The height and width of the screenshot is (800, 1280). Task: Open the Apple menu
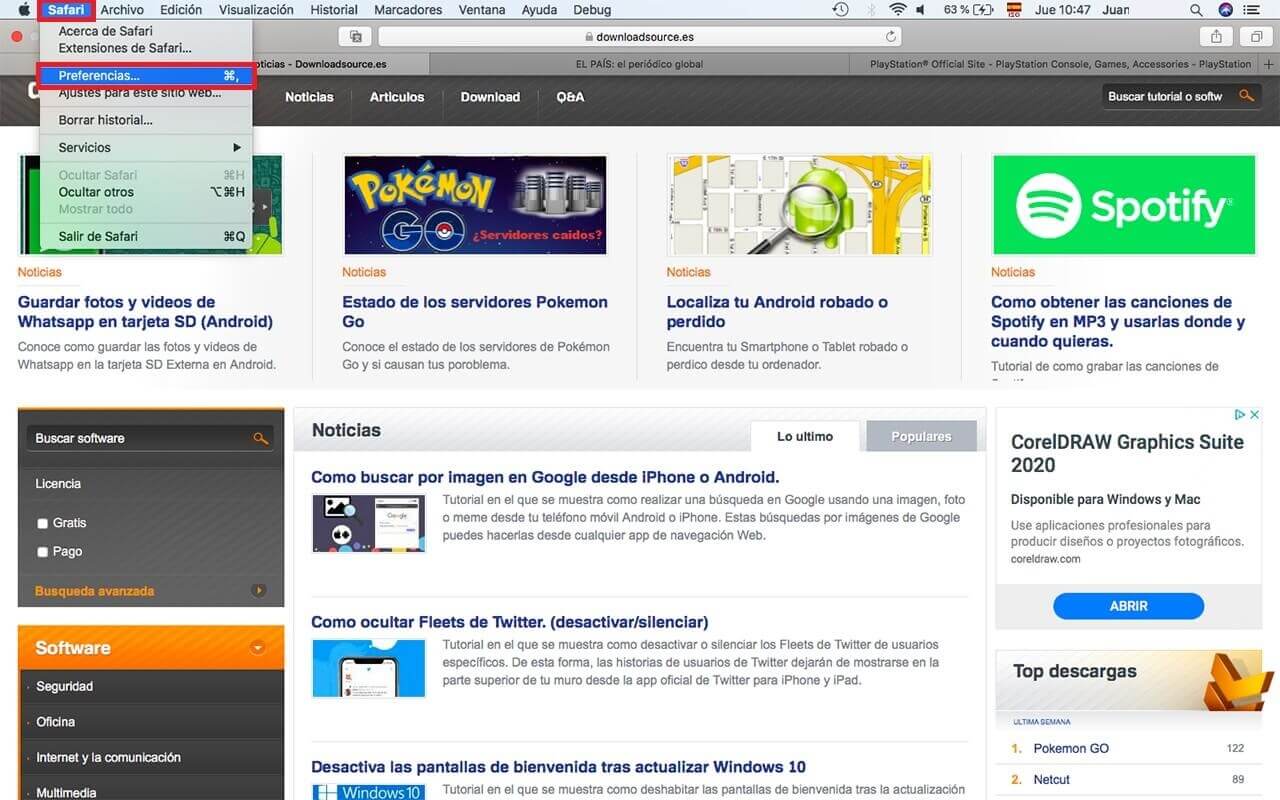24,10
